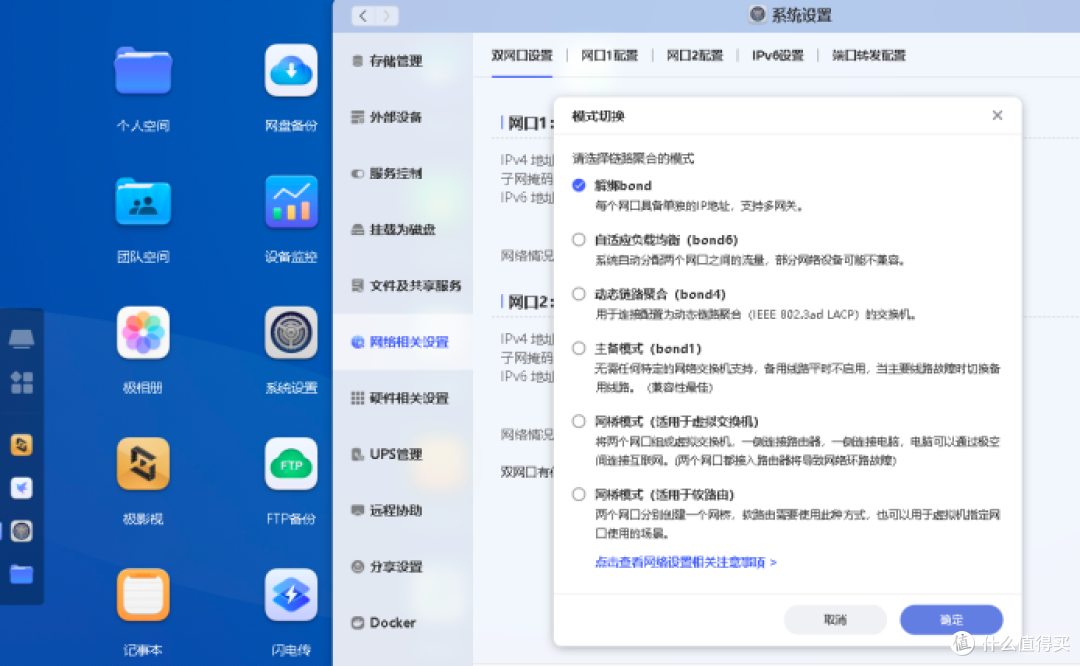Open the app grid icon in left dock
Screen dimensions: 1080x666
tap(21, 382)
